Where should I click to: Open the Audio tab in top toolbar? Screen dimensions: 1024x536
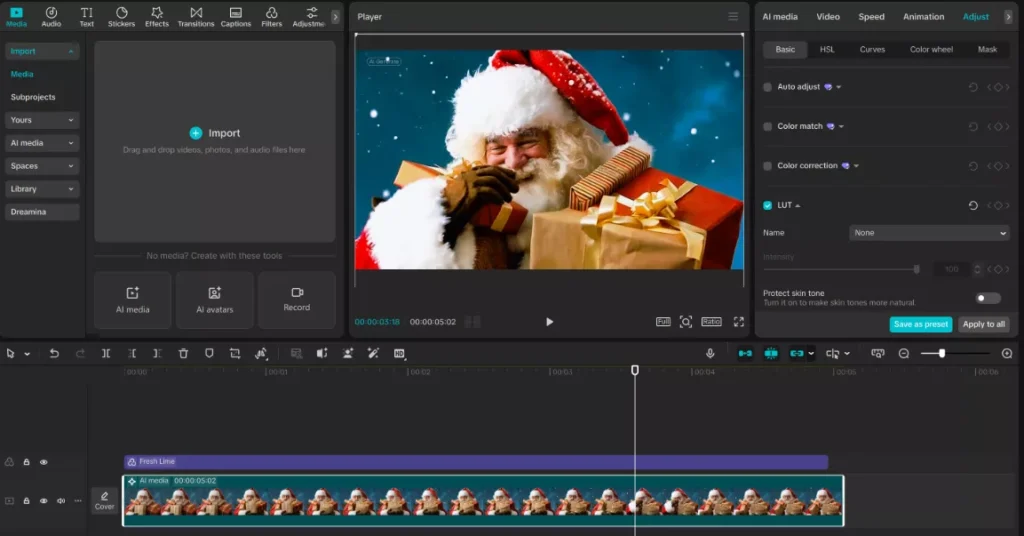[x=51, y=17]
